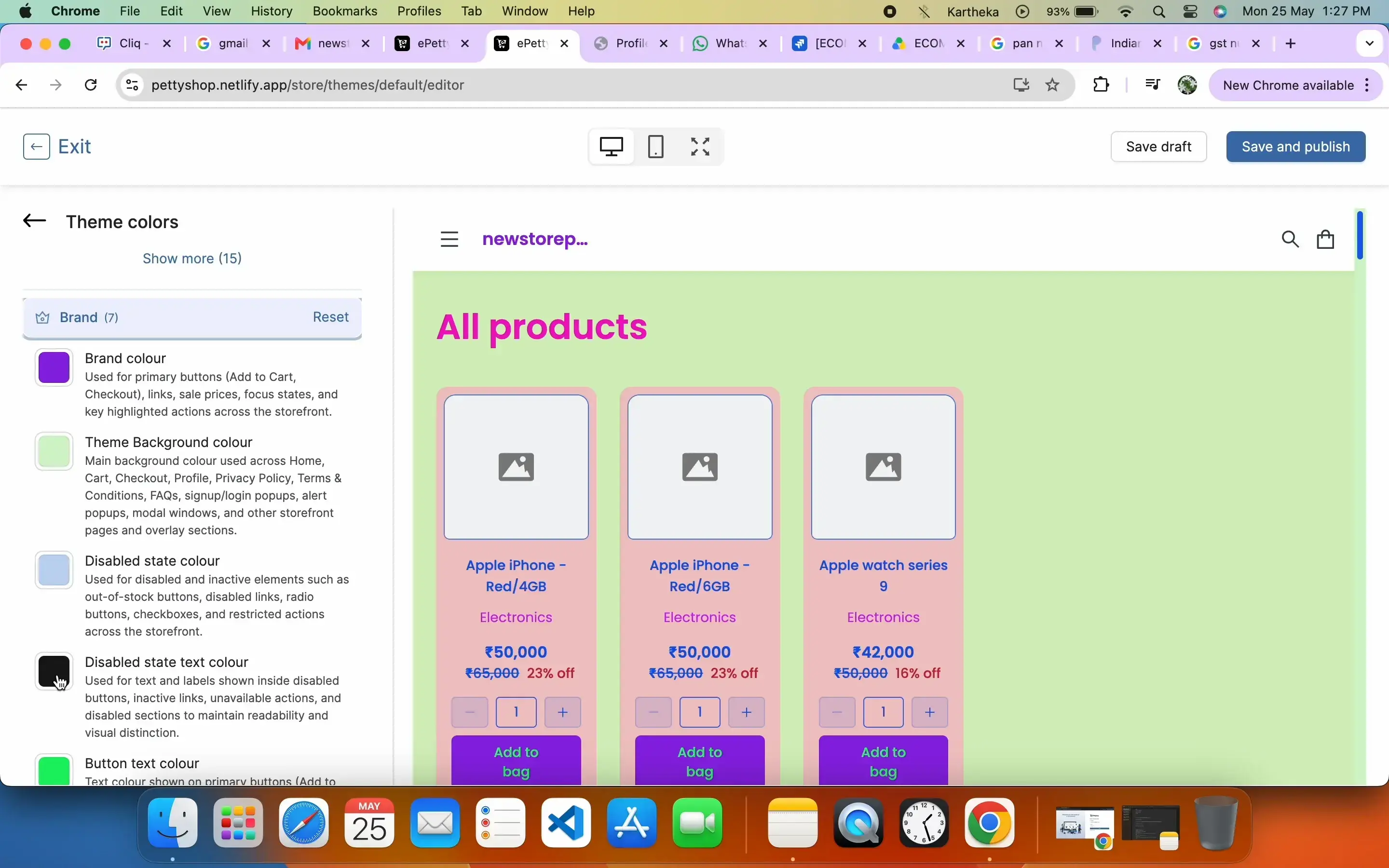Open FaceTime from the dock
Image resolution: width=1389 pixels, height=868 pixels.
[x=698, y=823]
